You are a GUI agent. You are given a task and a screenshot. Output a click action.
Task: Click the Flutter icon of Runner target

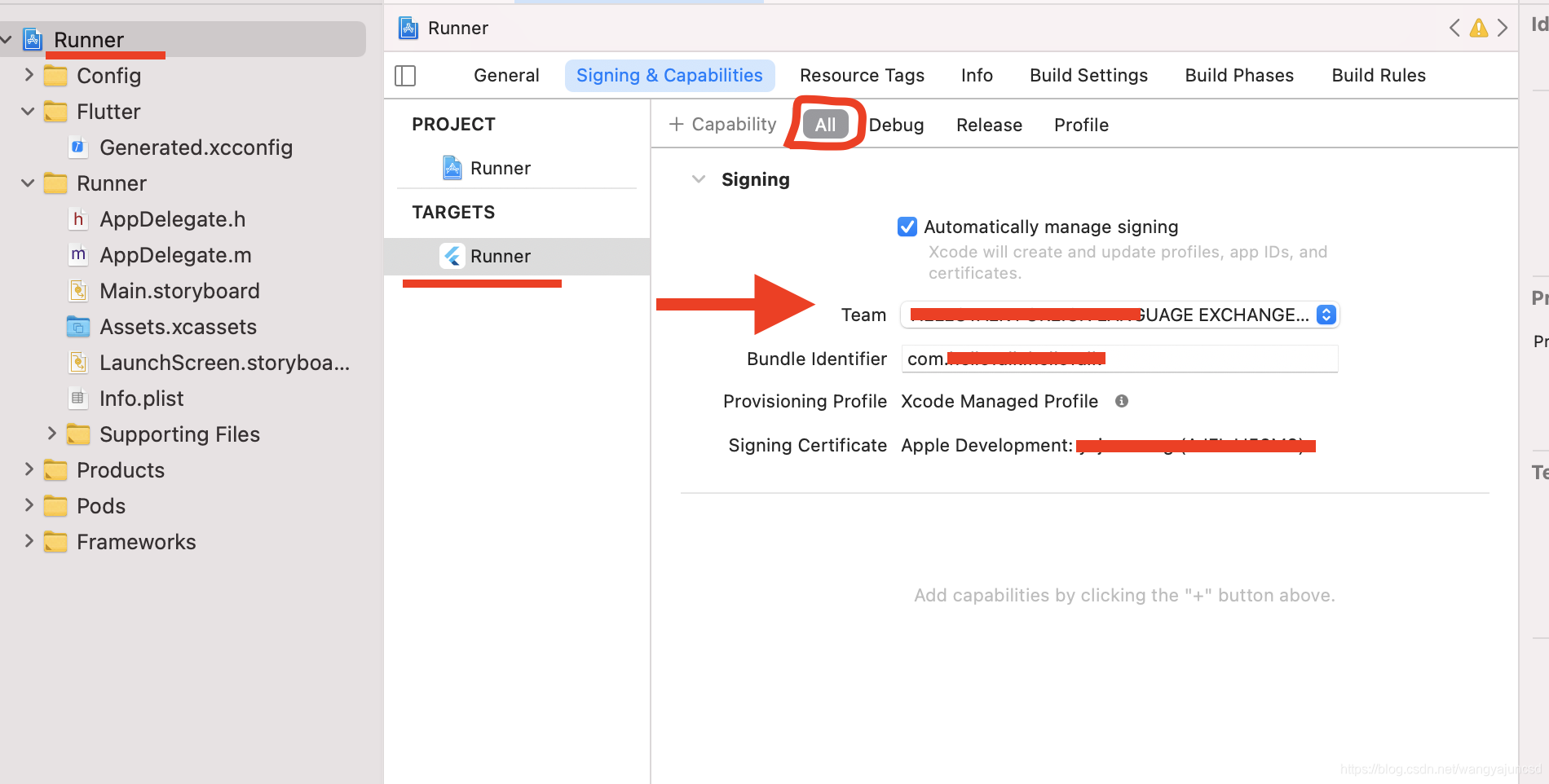pos(452,256)
